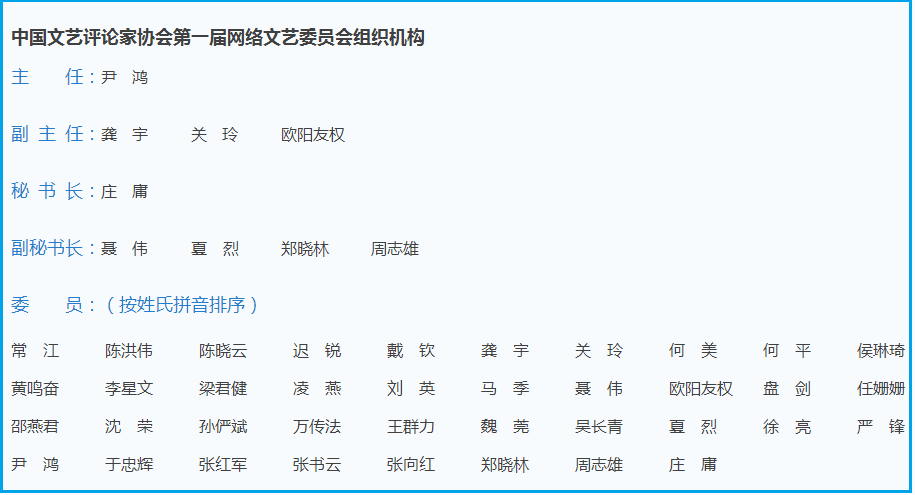The width and height of the screenshot is (915, 495).
Task: Click 周志雄 in the 副秘书长 row
Action: pyautogui.click(x=394, y=249)
